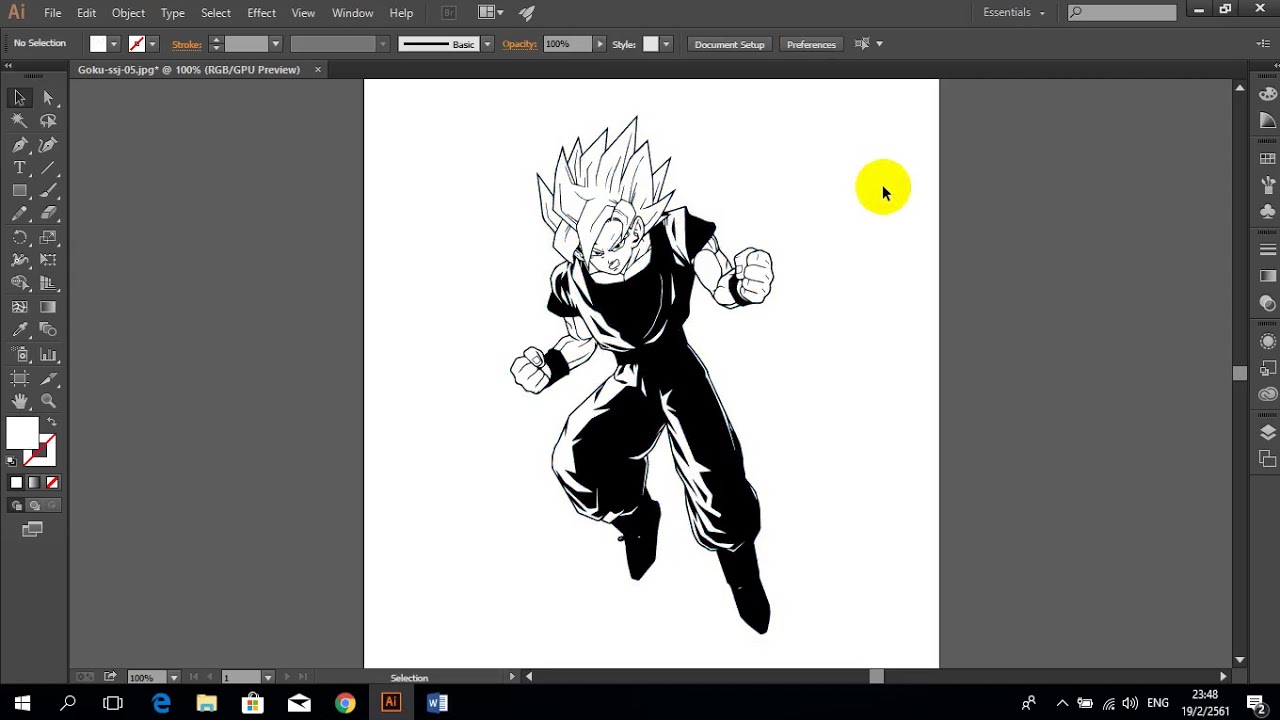This screenshot has width=1280, height=720.
Task: Click the Style swatch in control bar
Action: coord(650,44)
